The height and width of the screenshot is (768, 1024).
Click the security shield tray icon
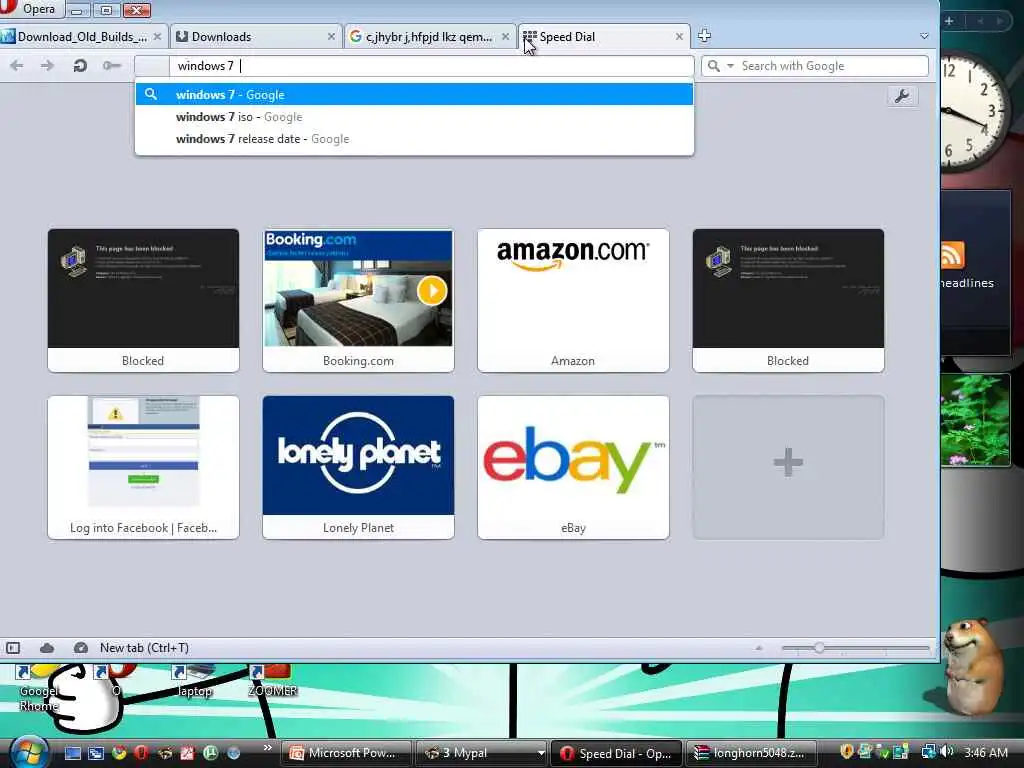(x=847, y=752)
